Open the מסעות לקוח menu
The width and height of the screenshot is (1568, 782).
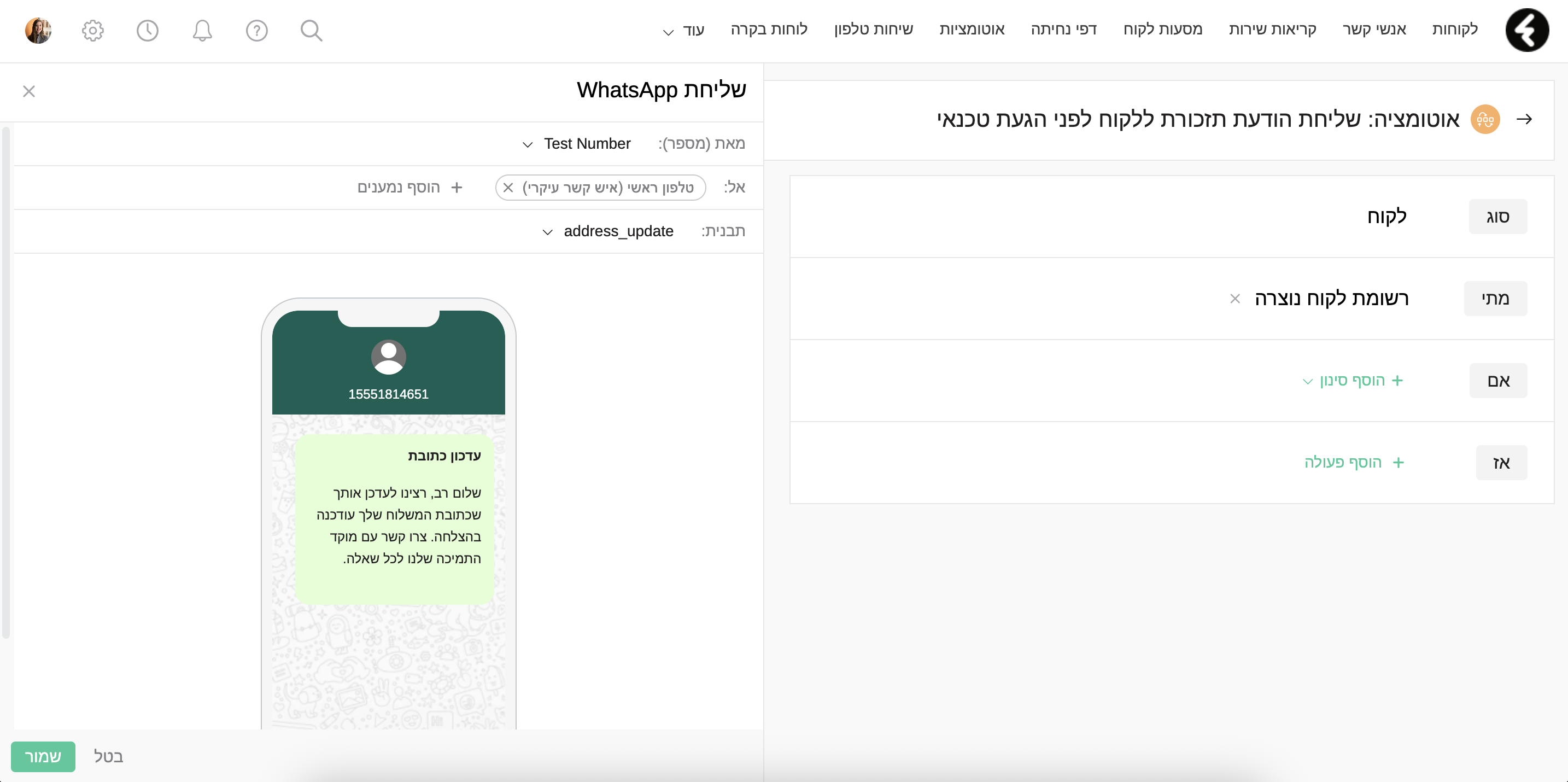[x=1163, y=29]
